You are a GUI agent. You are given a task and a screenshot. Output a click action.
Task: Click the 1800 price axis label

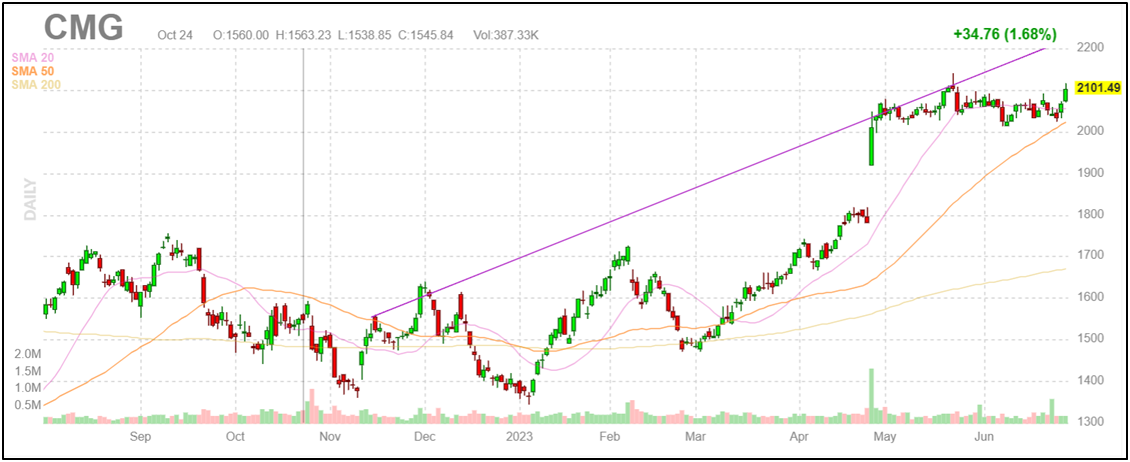tap(1090, 214)
